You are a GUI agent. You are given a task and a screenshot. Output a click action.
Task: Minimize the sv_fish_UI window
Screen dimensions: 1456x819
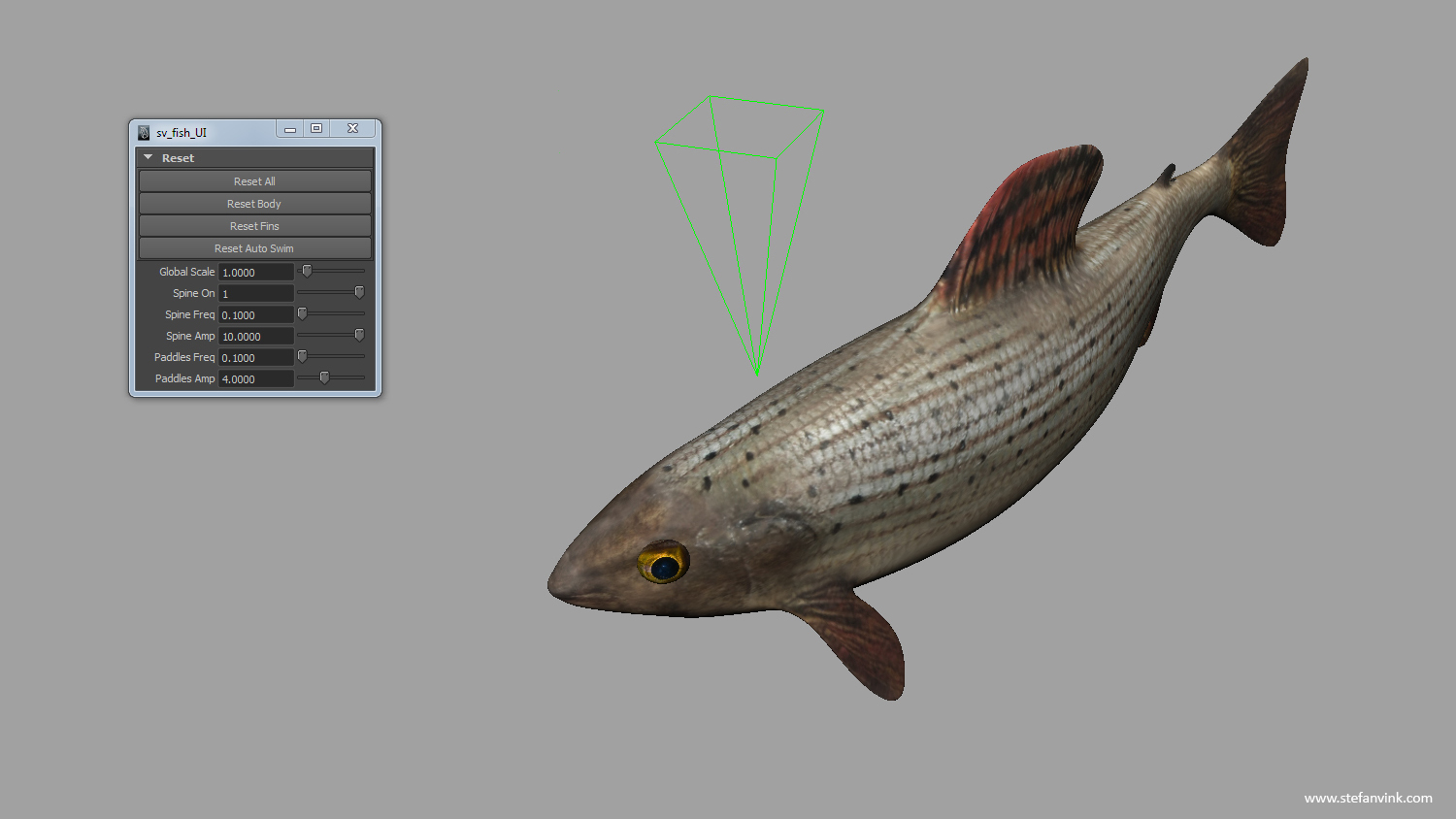click(x=289, y=129)
